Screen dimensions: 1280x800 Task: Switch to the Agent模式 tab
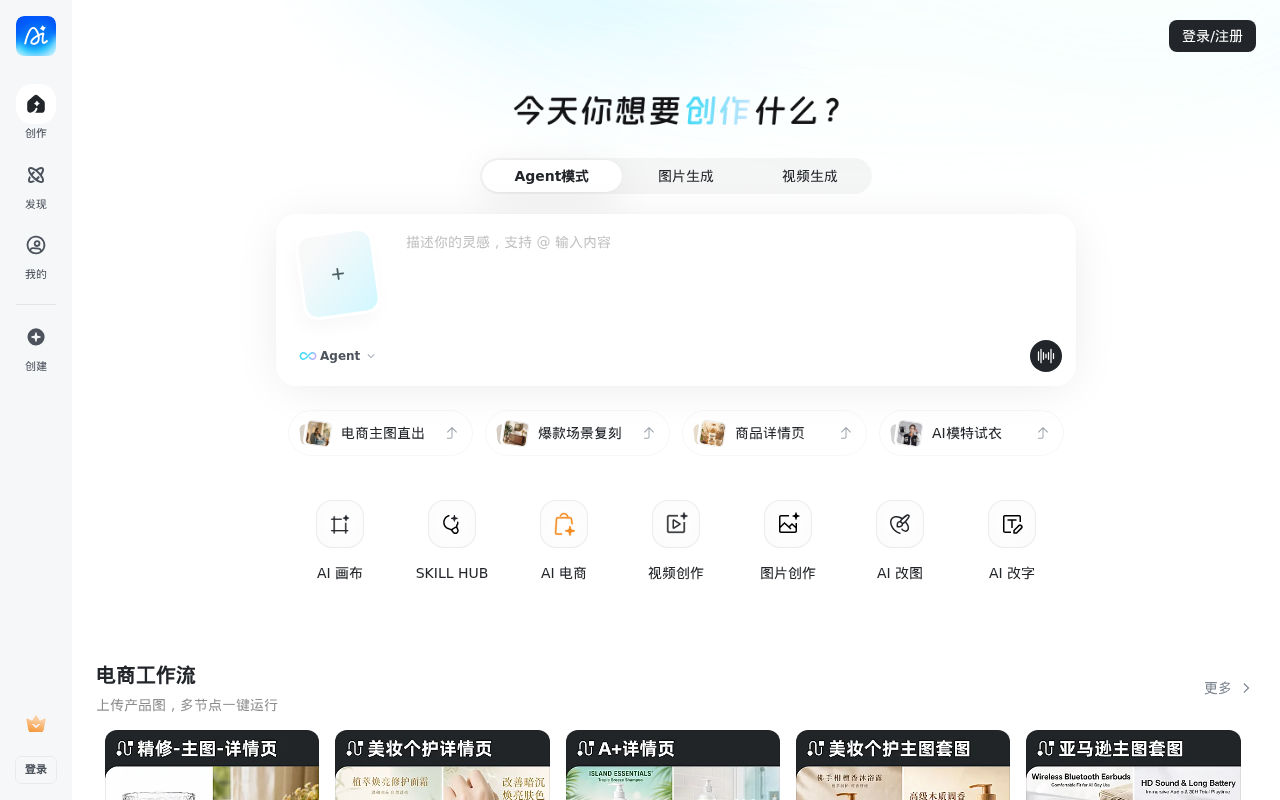point(552,176)
